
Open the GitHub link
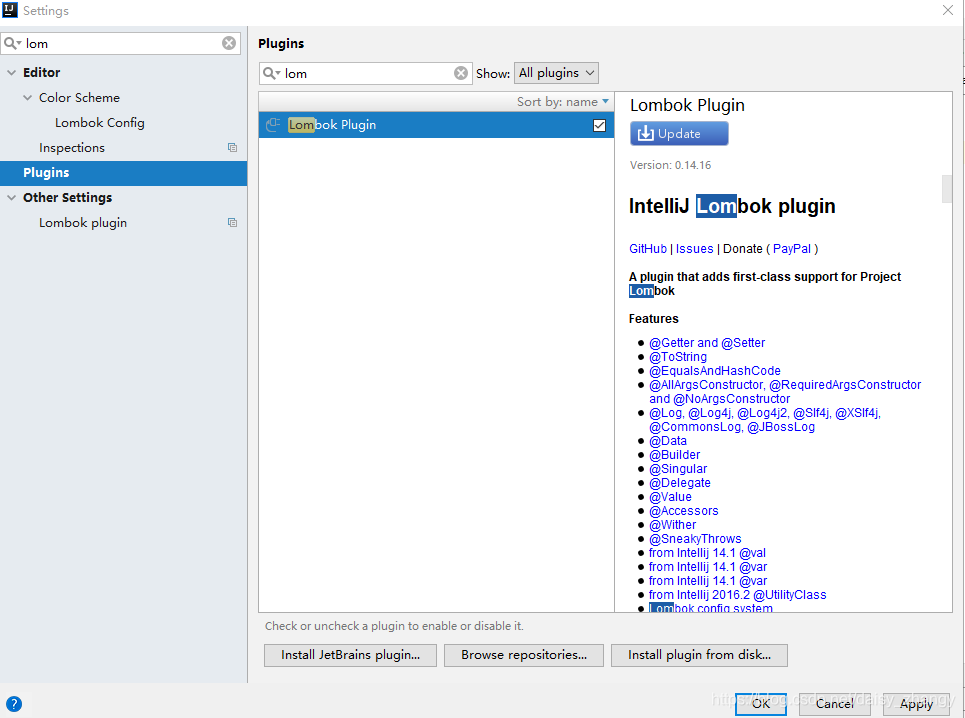pyautogui.click(x=647, y=249)
